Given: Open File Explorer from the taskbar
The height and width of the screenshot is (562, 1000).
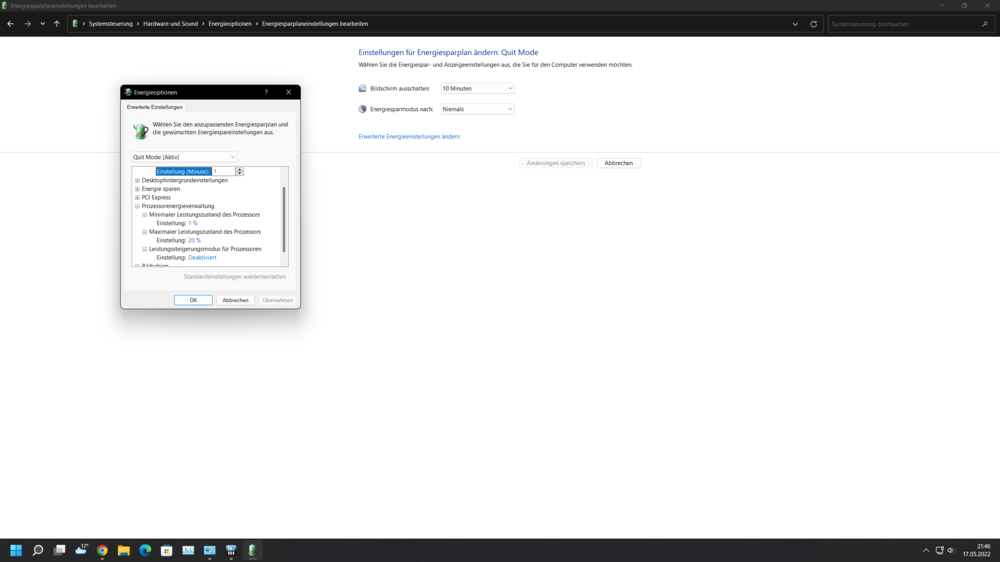Looking at the screenshot, I should (x=124, y=550).
